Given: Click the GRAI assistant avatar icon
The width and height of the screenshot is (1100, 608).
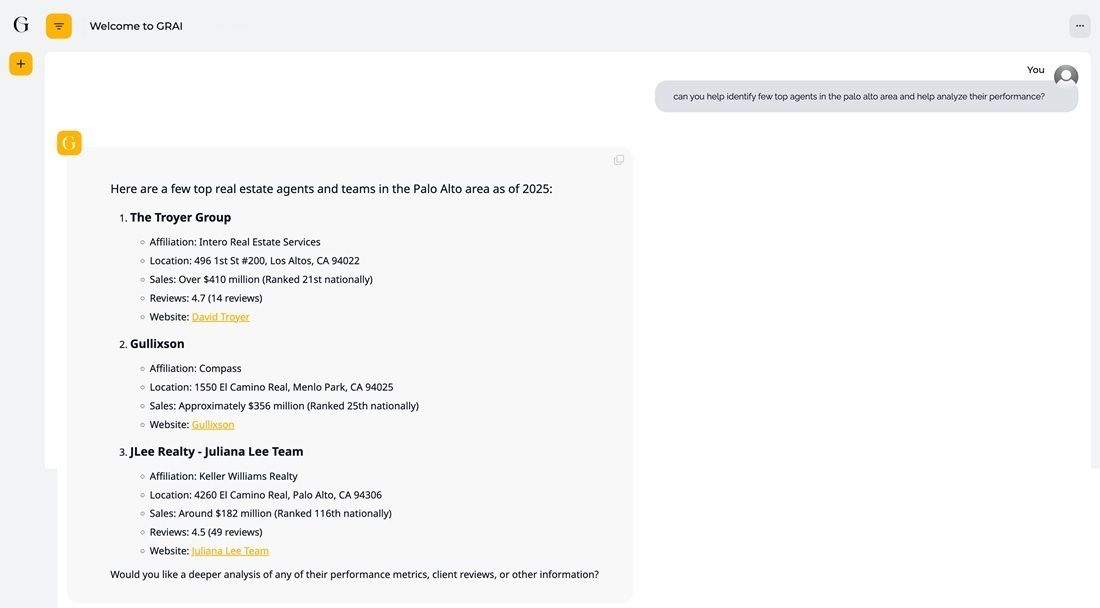Looking at the screenshot, I should [69, 143].
